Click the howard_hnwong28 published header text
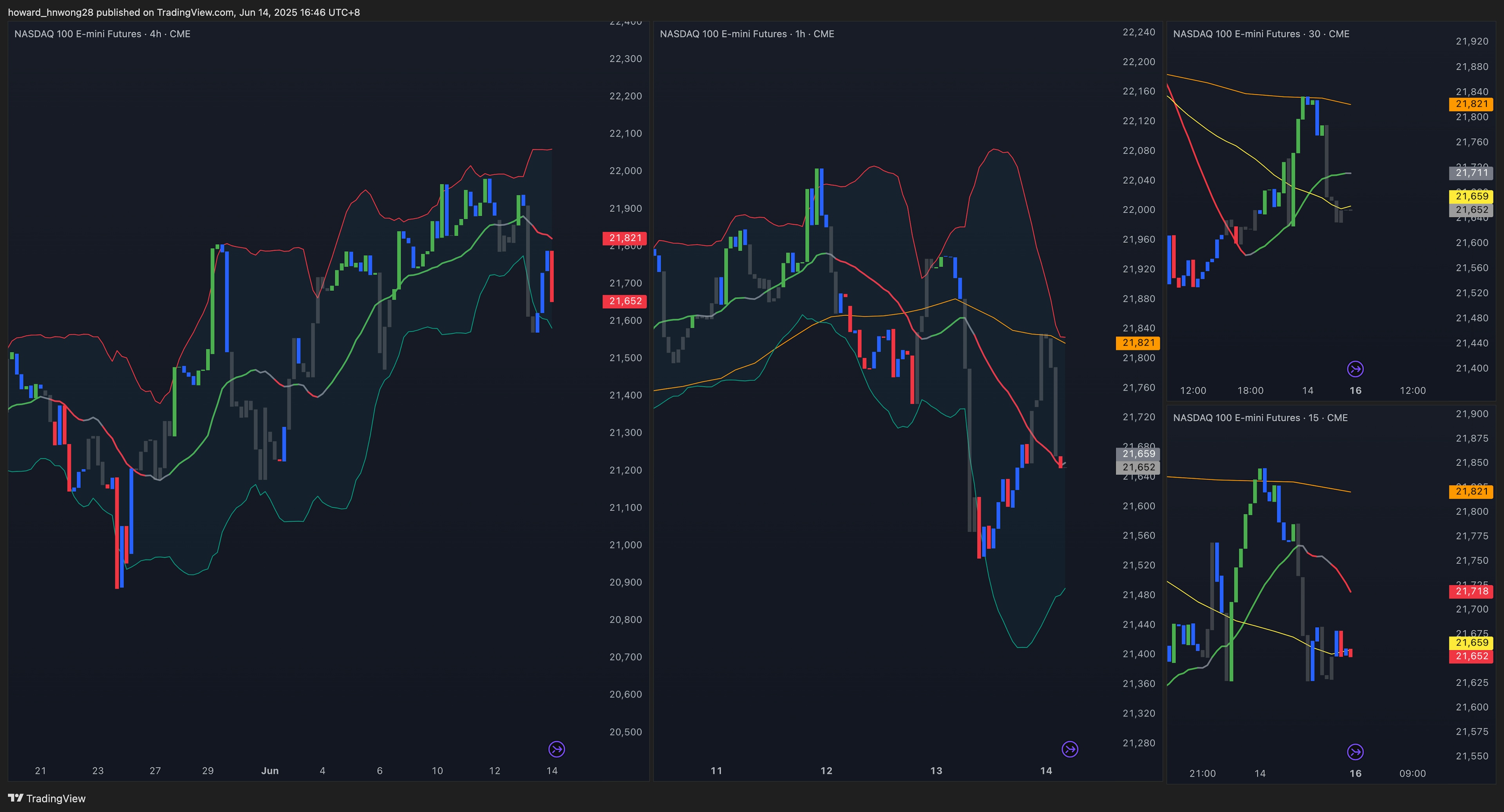The image size is (1504, 812). click(183, 12)
